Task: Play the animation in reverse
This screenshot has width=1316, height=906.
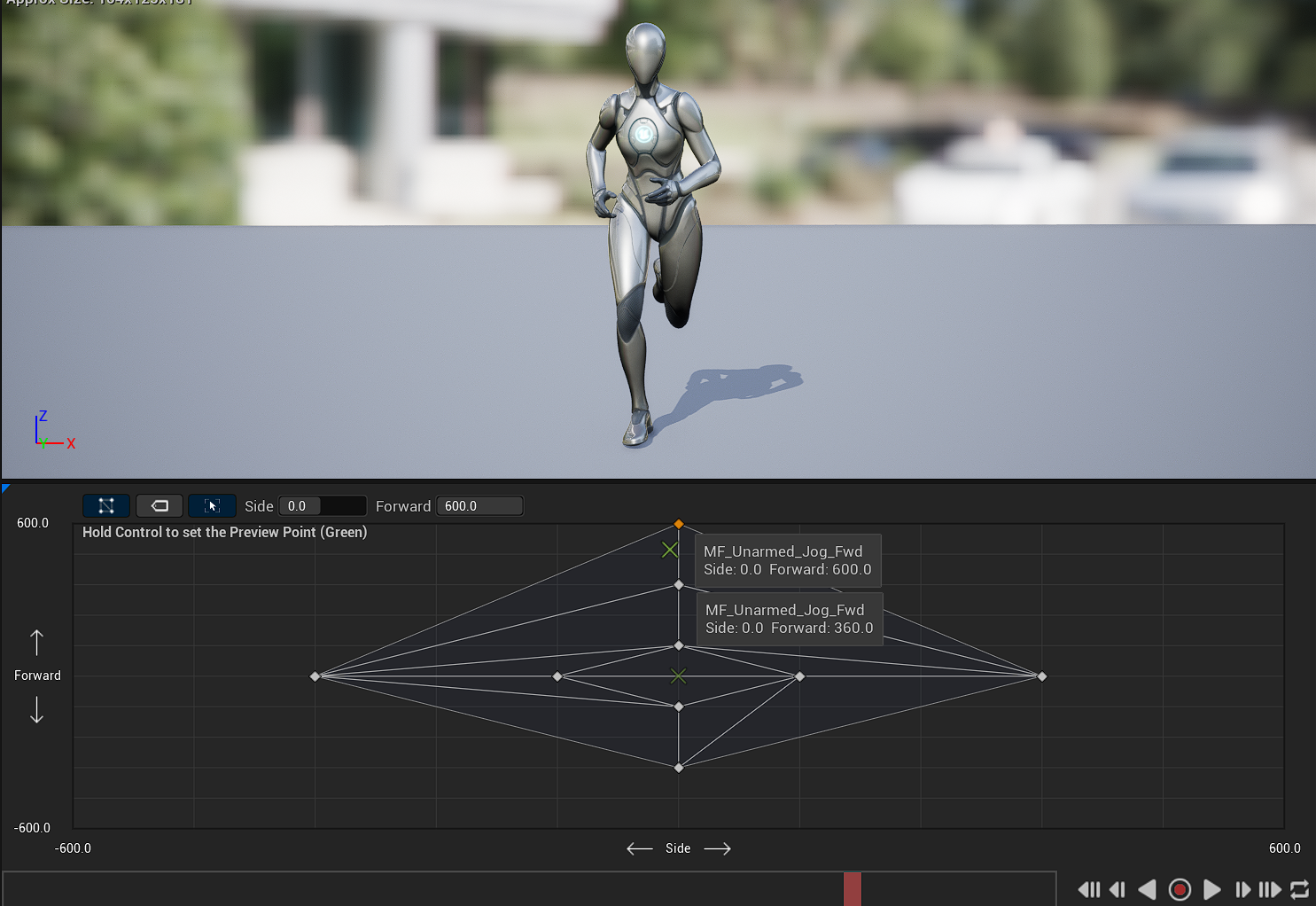Action: click(x=1147, y=889)
